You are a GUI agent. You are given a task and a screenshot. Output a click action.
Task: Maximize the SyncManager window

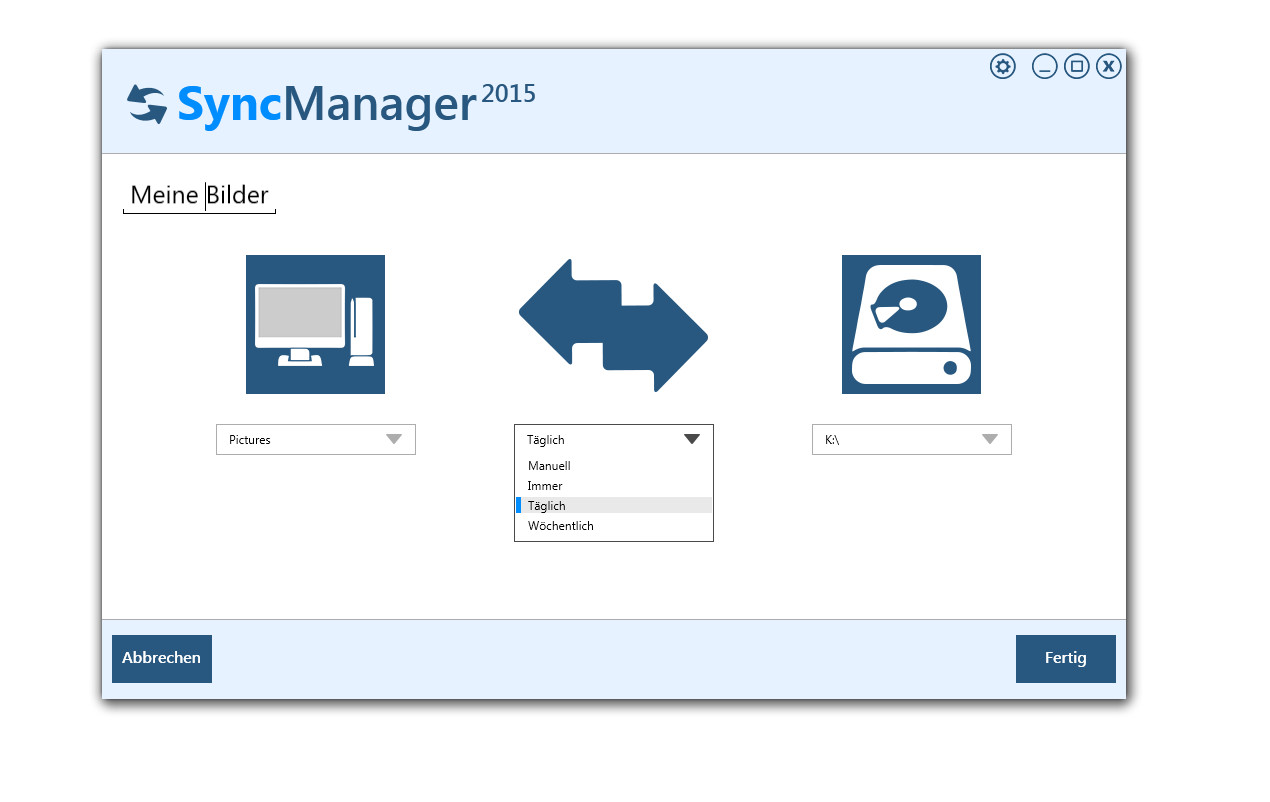pyautogui.click(x=1076, y=67)
